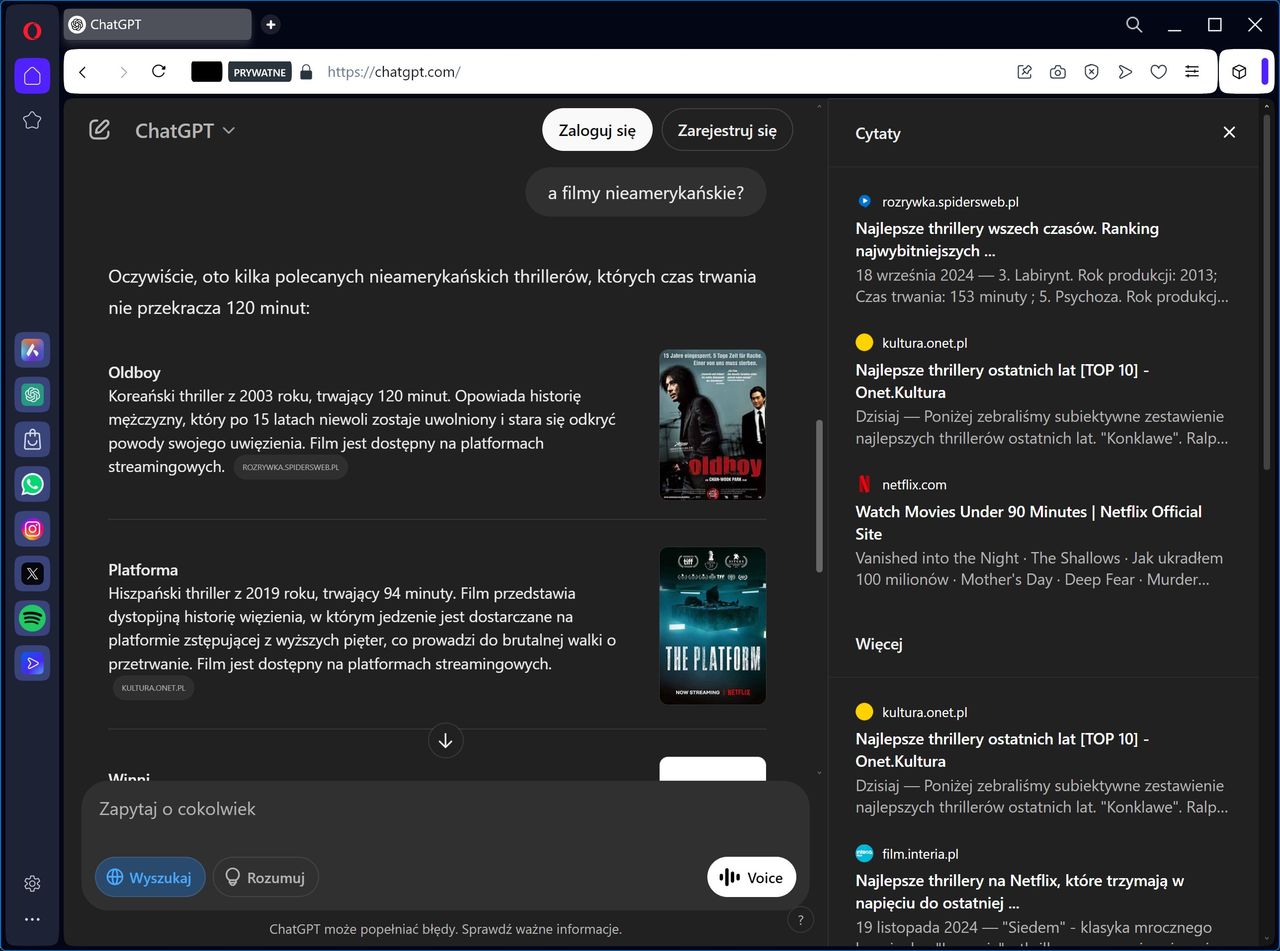The height and width of the screenshot is (951, 1280).
Task: Open the ChatGPT sidebar panel icon
Action: coord(32,395)
